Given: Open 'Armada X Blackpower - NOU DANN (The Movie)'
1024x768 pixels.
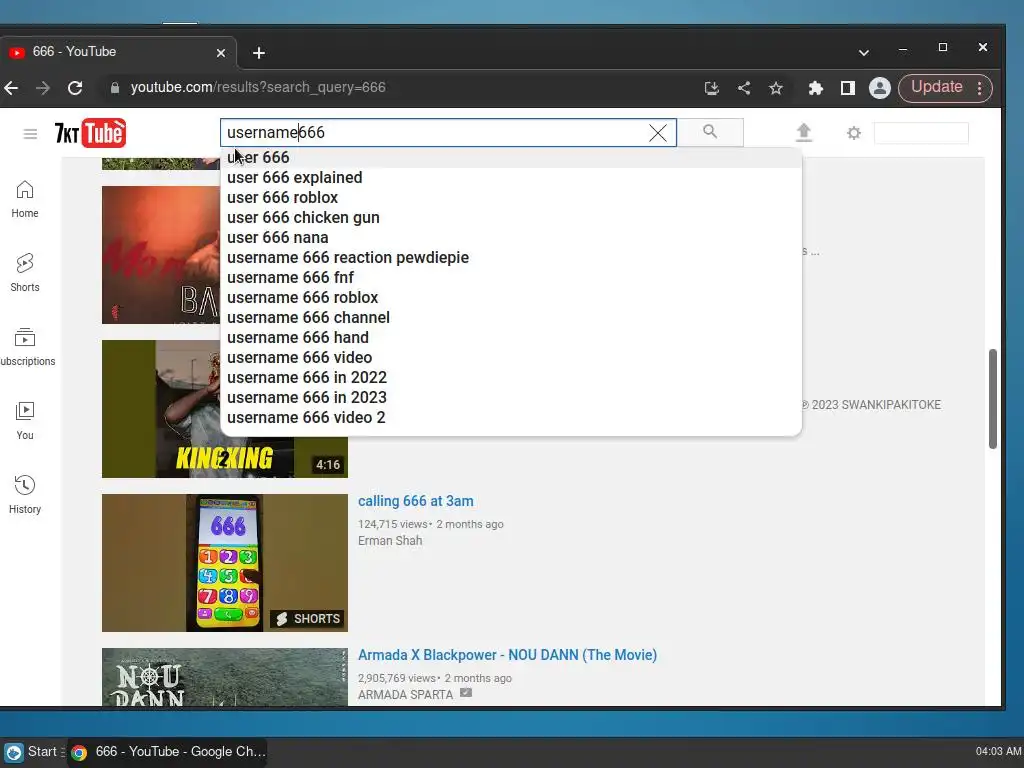Looking at the screenshot, I should tap(507, 655).
